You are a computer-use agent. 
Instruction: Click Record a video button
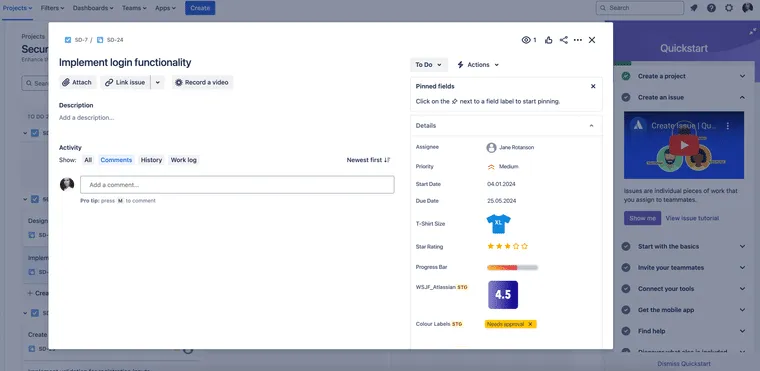(x=202, y=82)
